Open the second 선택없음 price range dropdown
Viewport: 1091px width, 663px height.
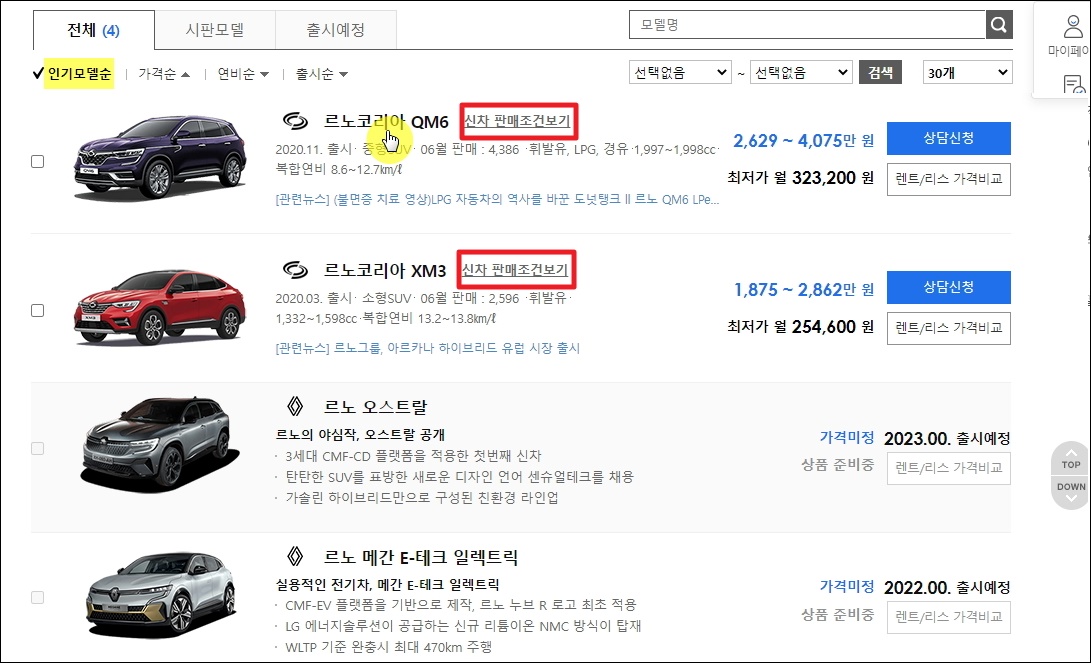[x=801, y=72]
